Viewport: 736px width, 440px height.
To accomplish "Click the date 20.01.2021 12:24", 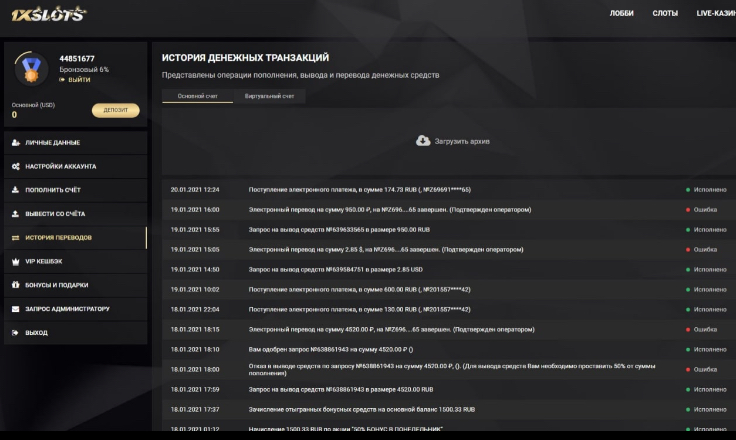I will click(x=195, y=190).
